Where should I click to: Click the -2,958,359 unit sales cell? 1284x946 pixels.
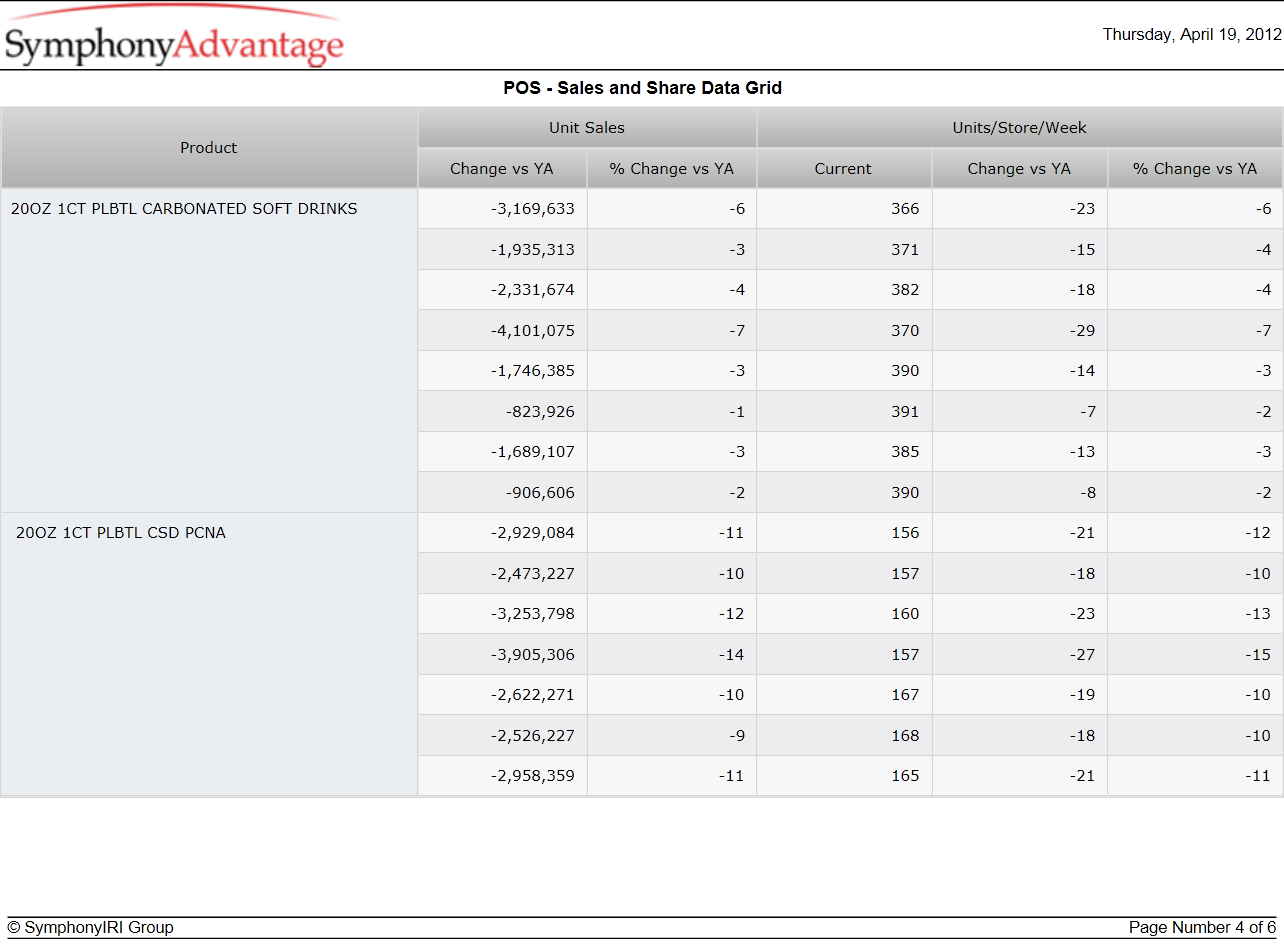pos(502,776)
